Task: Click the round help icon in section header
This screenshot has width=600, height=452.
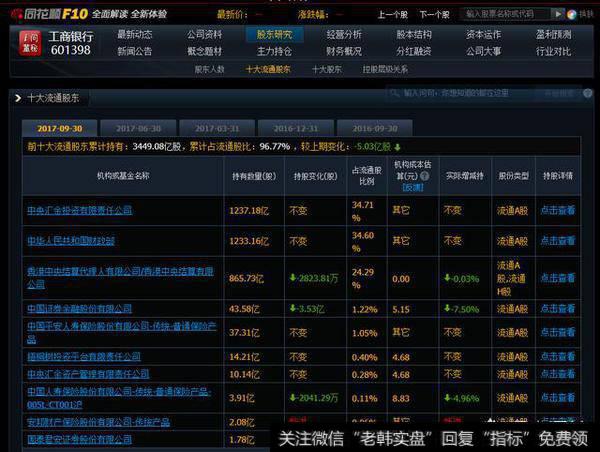Action: (588, 93)
